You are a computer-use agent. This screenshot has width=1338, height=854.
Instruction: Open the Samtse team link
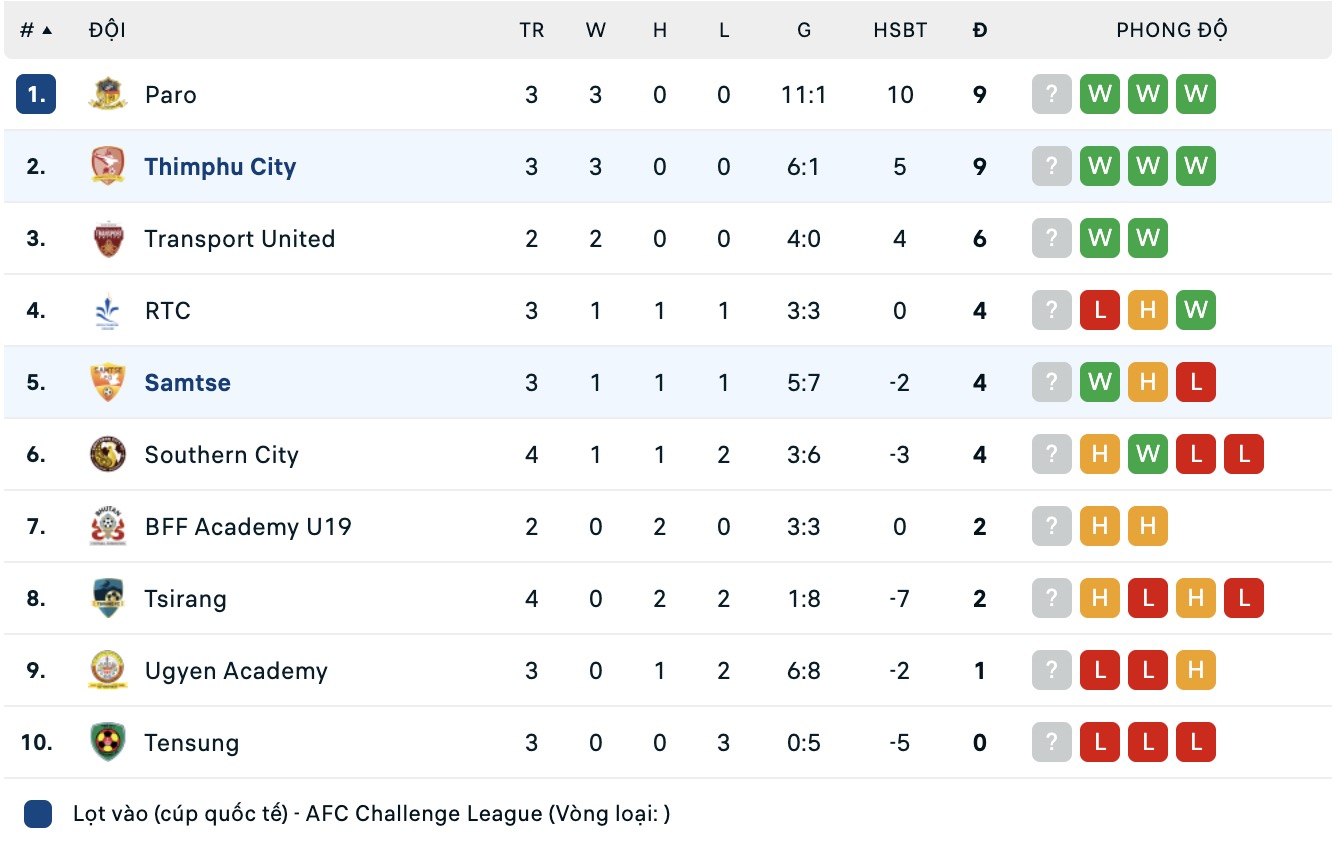(187, 383)
